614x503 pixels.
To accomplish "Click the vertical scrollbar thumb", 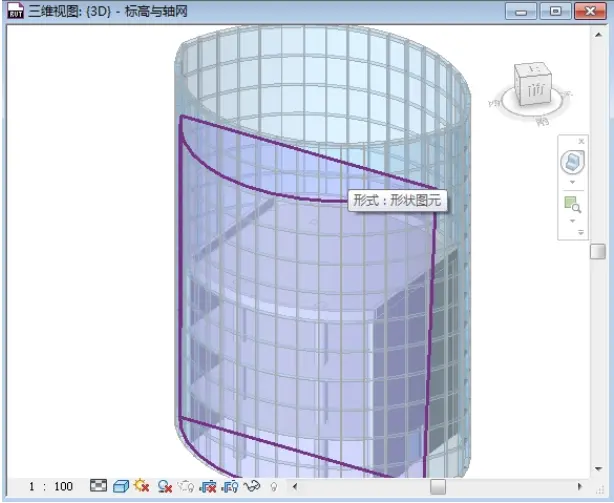I will 598,251.
